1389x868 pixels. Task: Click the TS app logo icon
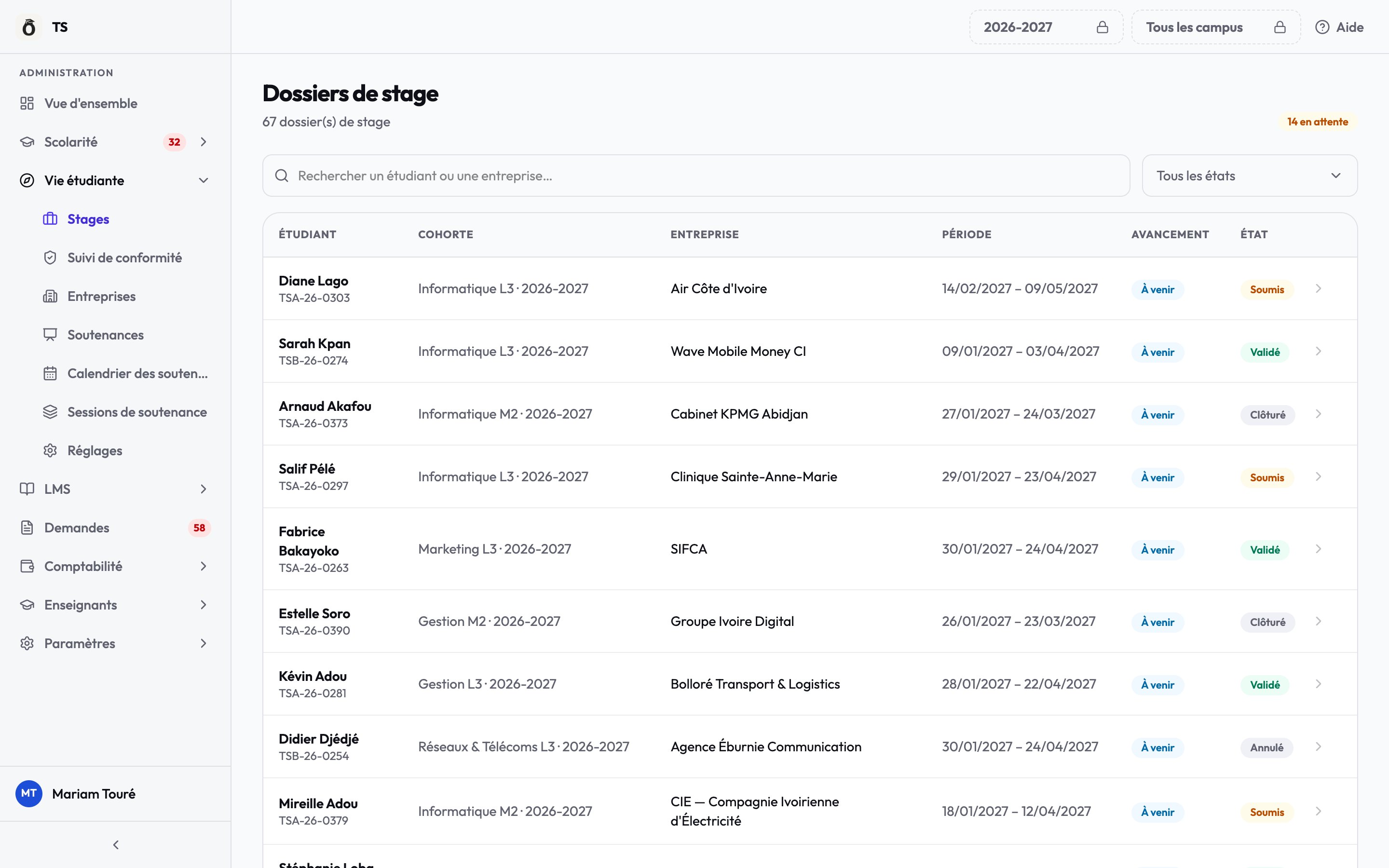[29, 27]
